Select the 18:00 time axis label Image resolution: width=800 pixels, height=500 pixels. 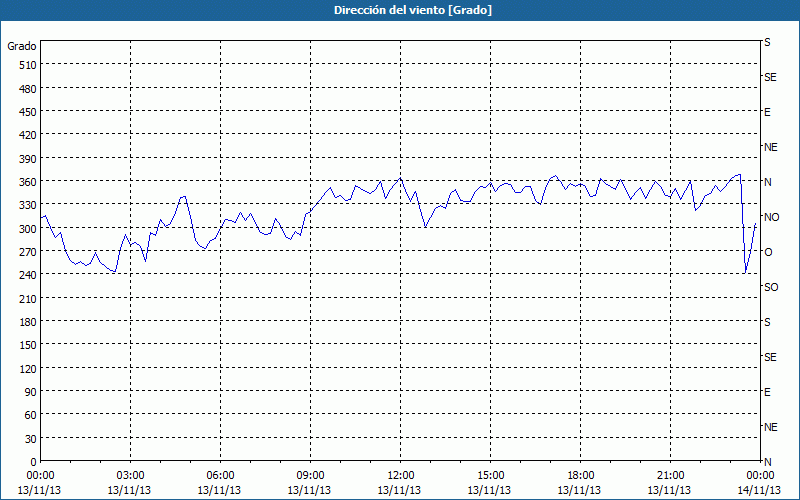580,476
